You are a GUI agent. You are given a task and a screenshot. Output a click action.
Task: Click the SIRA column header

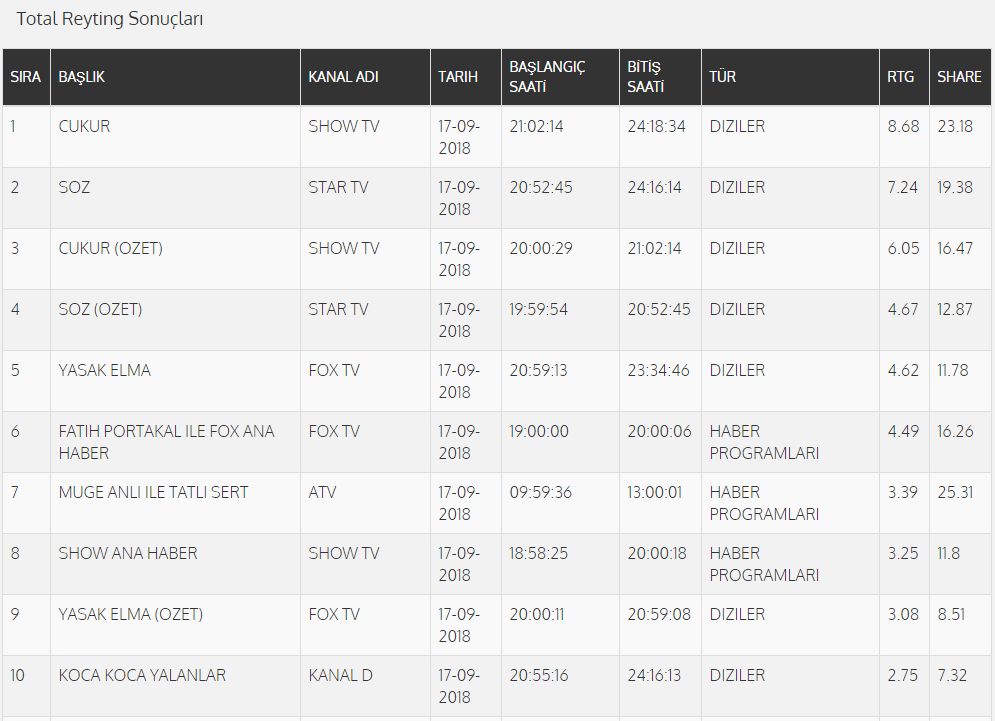tap(25, 77)
